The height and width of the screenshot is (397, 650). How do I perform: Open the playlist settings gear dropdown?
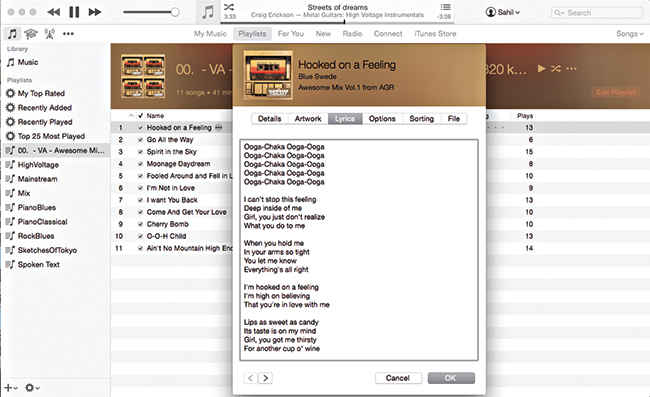pos(32,388)
